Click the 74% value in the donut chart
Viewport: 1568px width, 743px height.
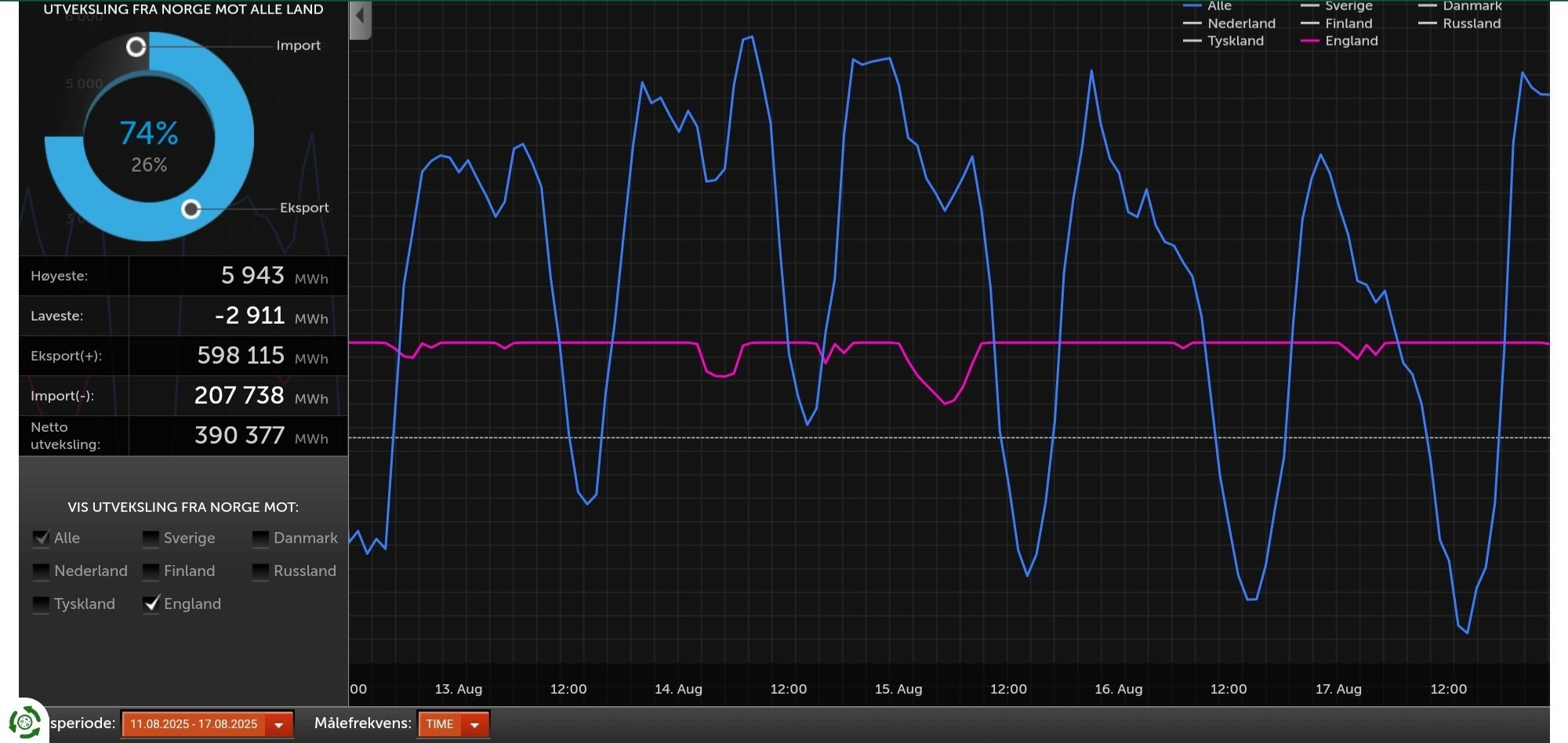coord(149,133)
